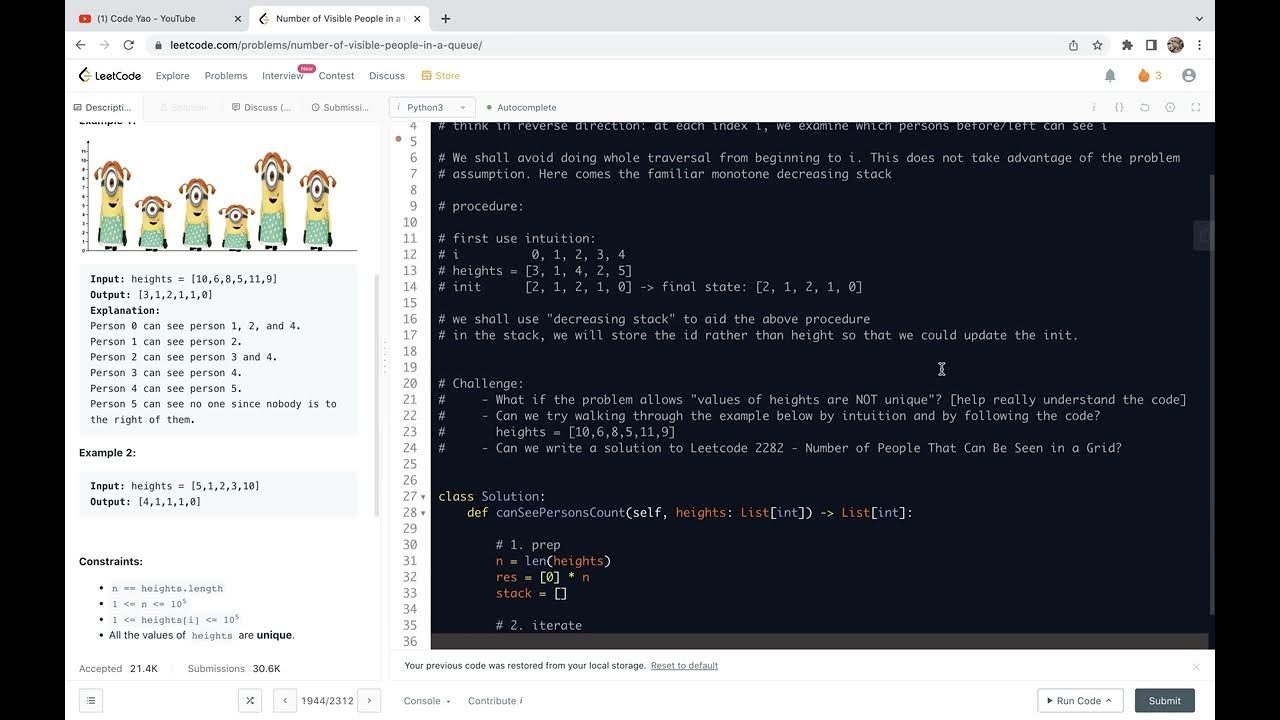Reload the page in browser
This screenshot has width=1280, height=720.
click(129, 45)
